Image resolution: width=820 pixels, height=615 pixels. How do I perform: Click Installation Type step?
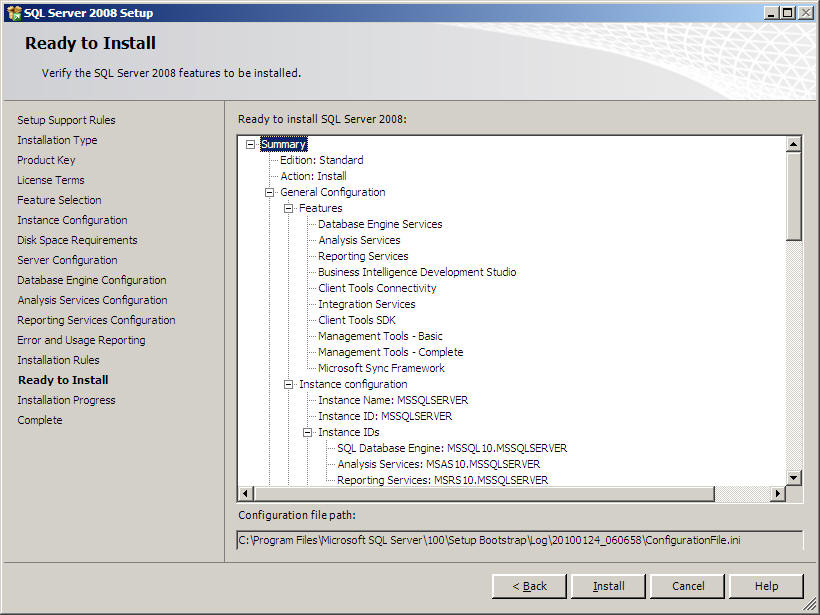point(57,140)
